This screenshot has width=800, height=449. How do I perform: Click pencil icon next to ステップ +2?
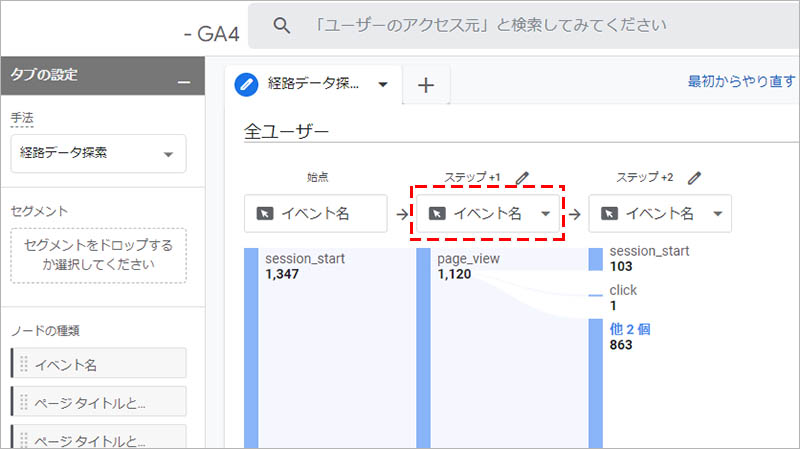click(694, 177)
